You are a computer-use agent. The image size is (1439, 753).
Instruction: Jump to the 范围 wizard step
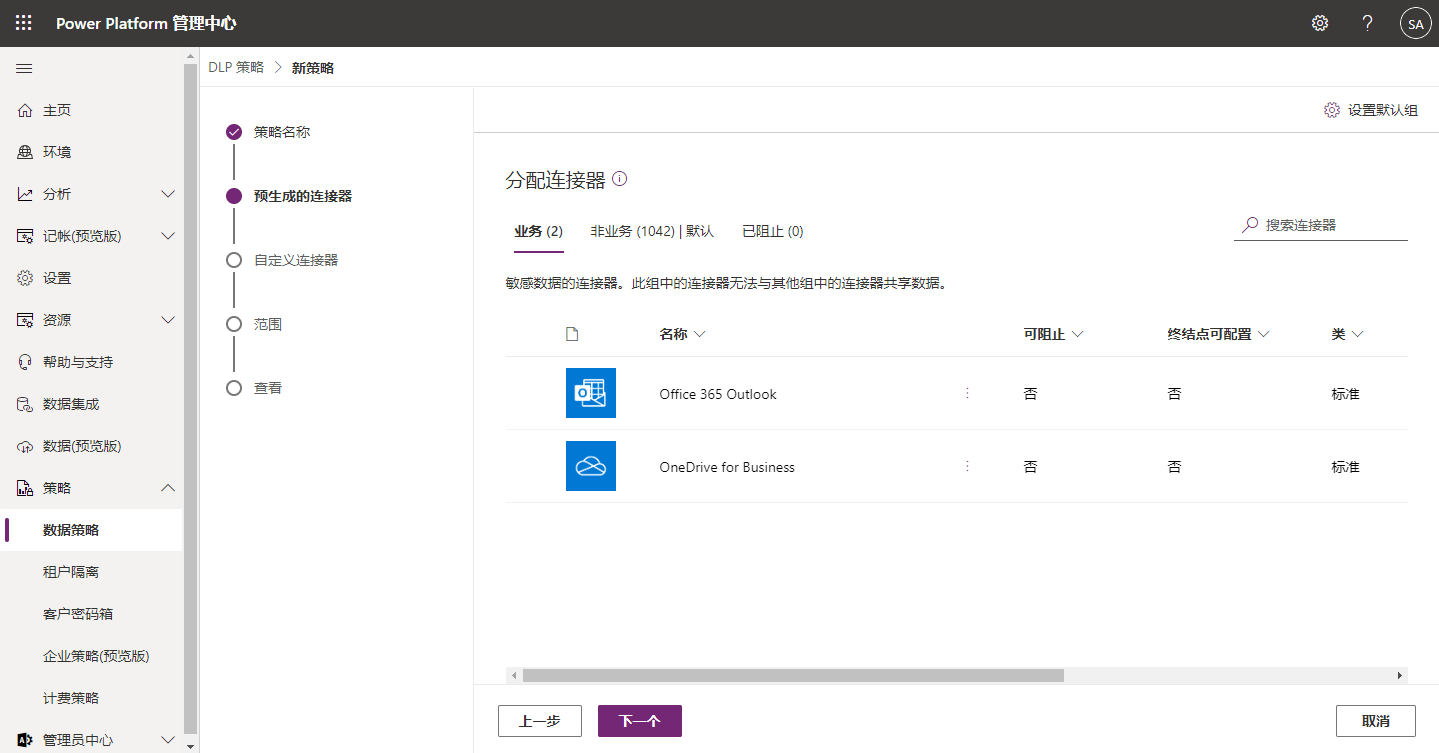click(267, 324)
